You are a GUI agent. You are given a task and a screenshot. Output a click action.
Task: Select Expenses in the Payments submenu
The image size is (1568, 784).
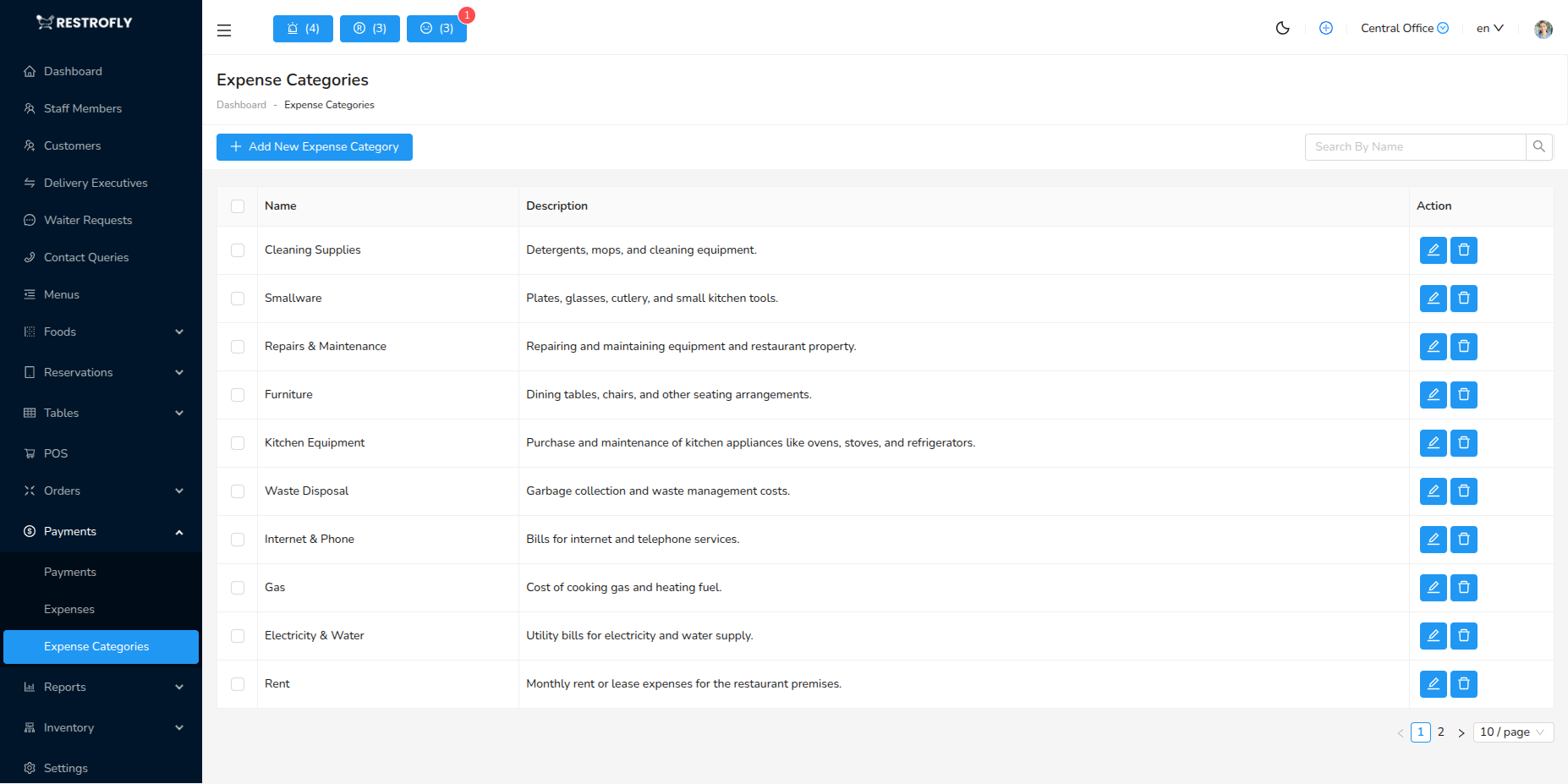coord(69,609)
